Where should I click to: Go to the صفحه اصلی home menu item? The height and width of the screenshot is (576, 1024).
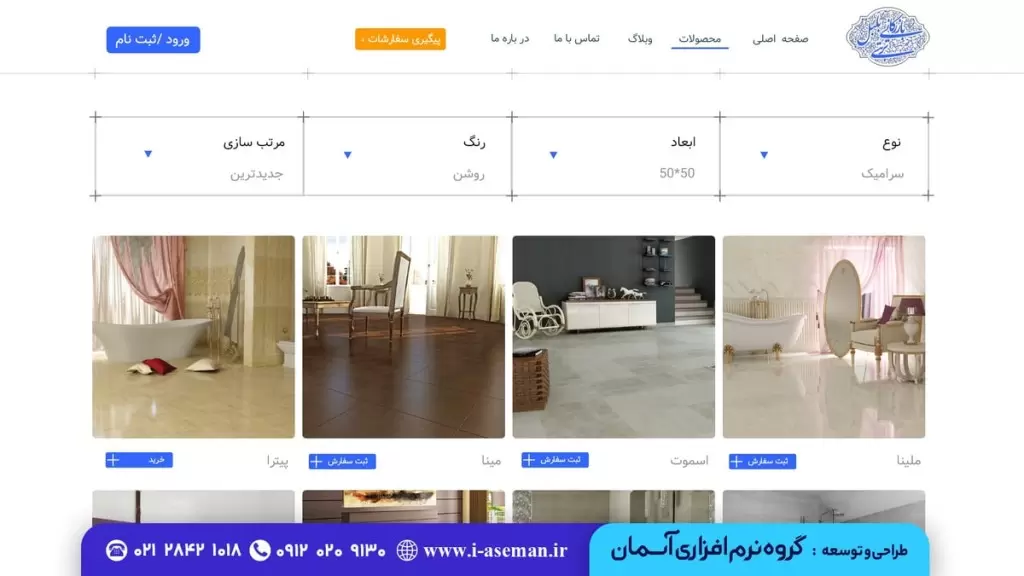click(780, 39)
